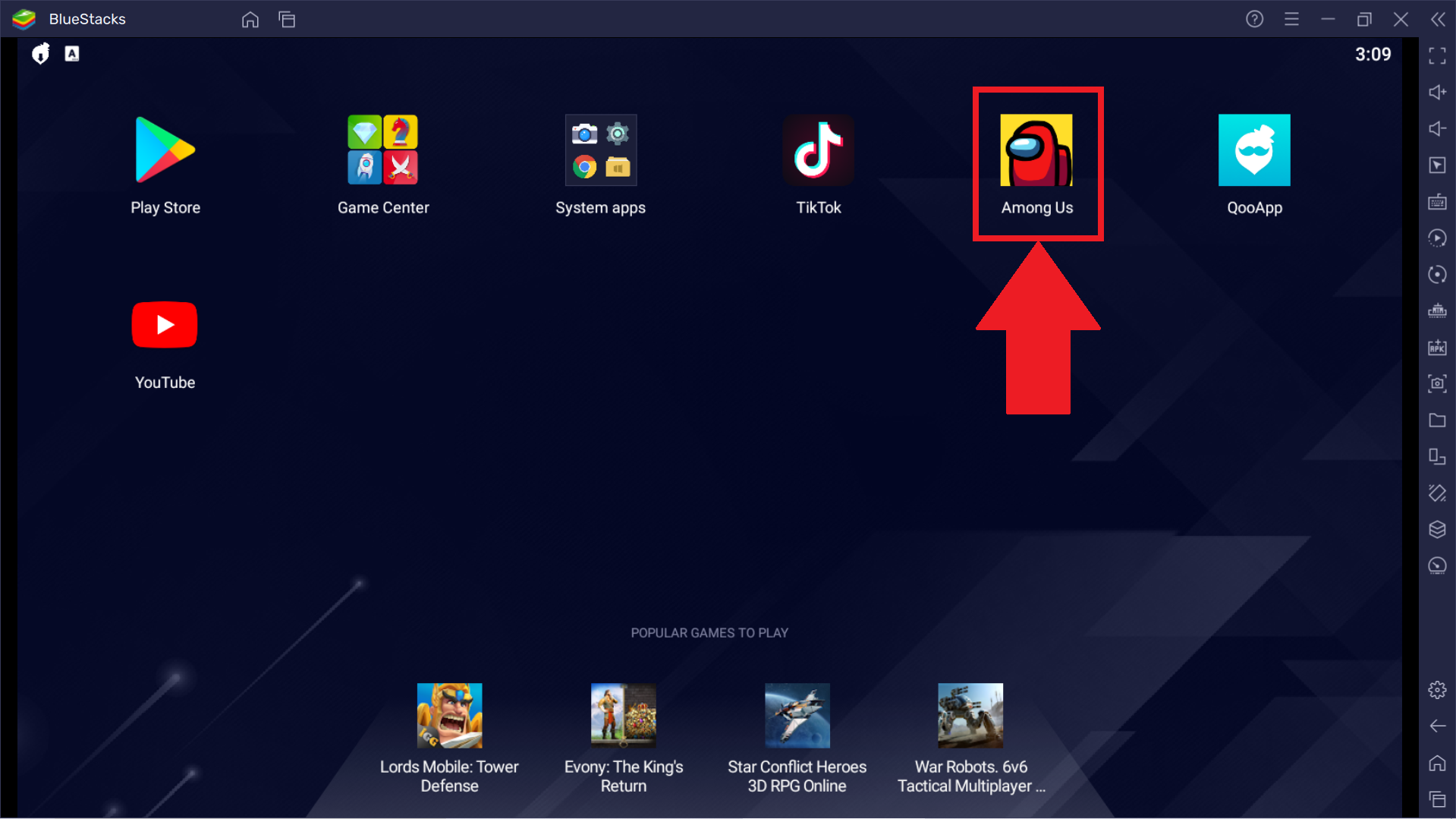This screenshot has height=819, width=1456.
Task: Open the Play Store app
Action: coord(165,150)
